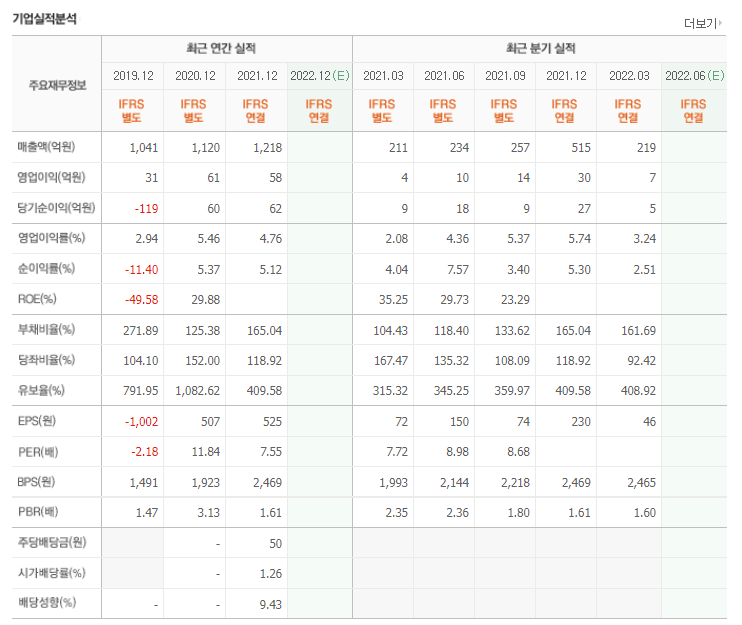742x625 pixels.
Task: Click the 2021.09 column header
Action: pyautogui.click(x=505, y=76)
